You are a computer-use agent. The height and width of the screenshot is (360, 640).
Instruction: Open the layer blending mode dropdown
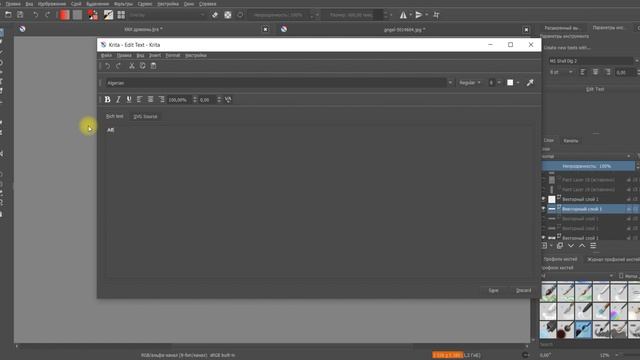click(586, 156)
